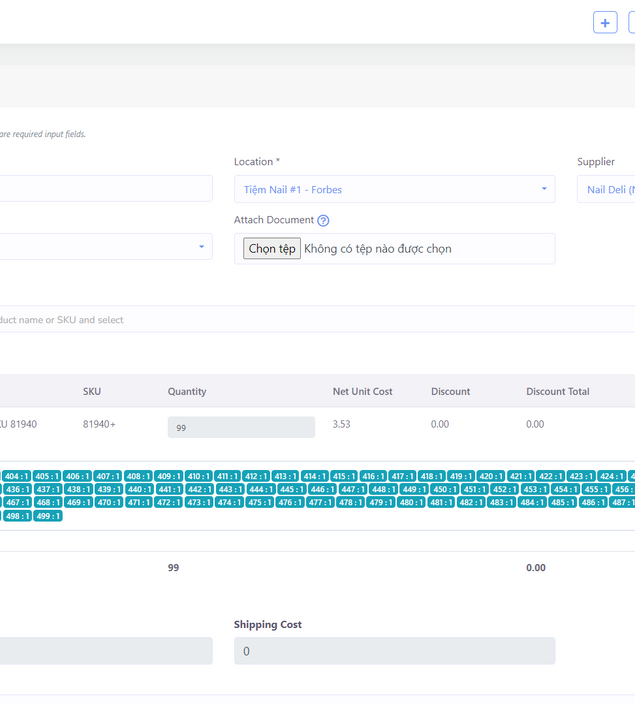Viewport: 635px width, 705px height.
Task: Open the Location dropdown showing Tiệm Nail #1 - Forbes
Action: tap(394, 189)
